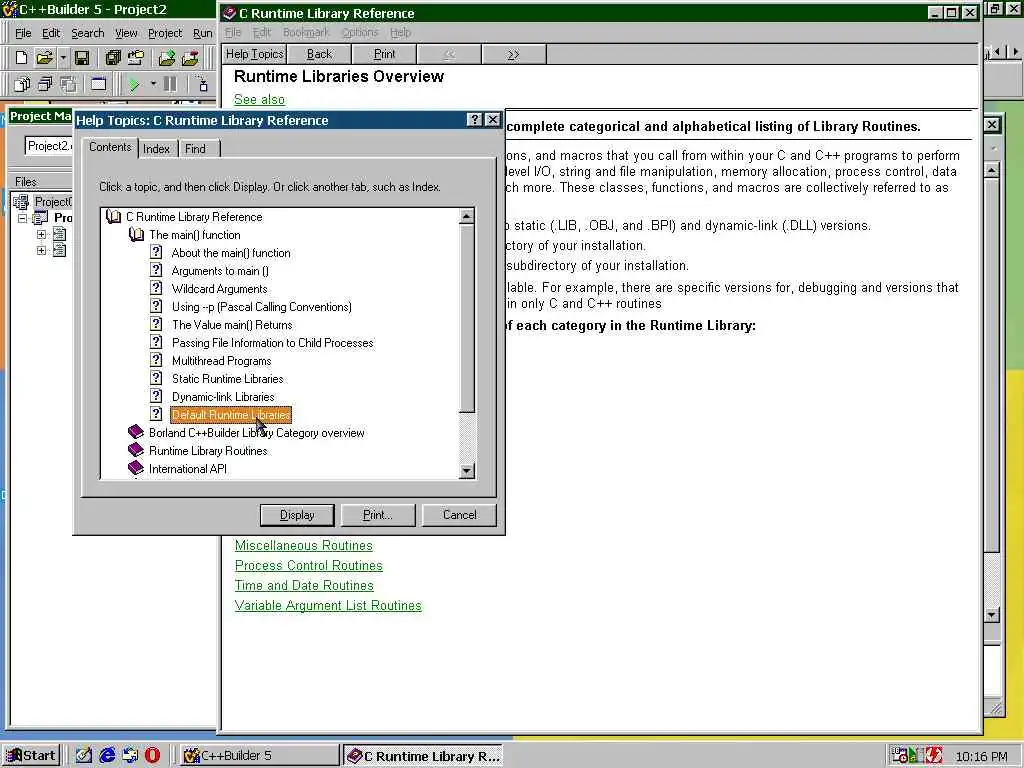Select Using --p (Pascal Calling Conventions) topic
Image resolution: width=1024 pixels, height=768 pixels.
(261, 307)
